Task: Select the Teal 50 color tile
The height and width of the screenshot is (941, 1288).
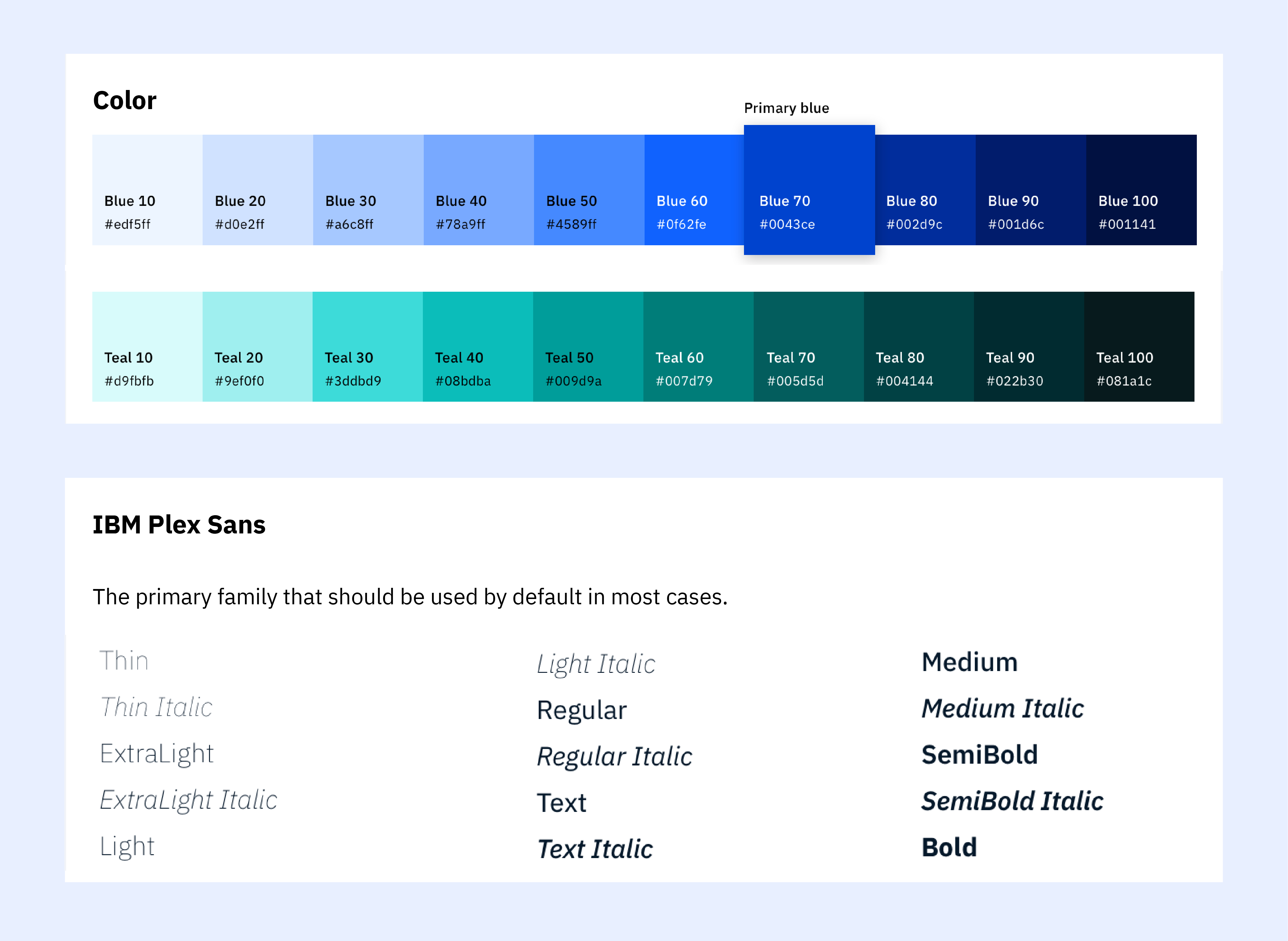Action: pos(588,346)
